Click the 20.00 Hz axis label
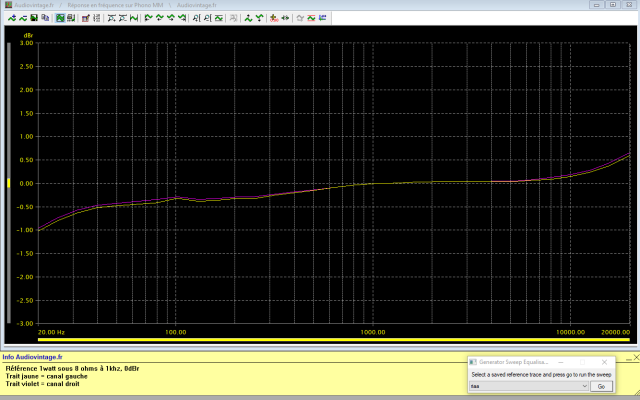640x400 pixels. (51, 332)
